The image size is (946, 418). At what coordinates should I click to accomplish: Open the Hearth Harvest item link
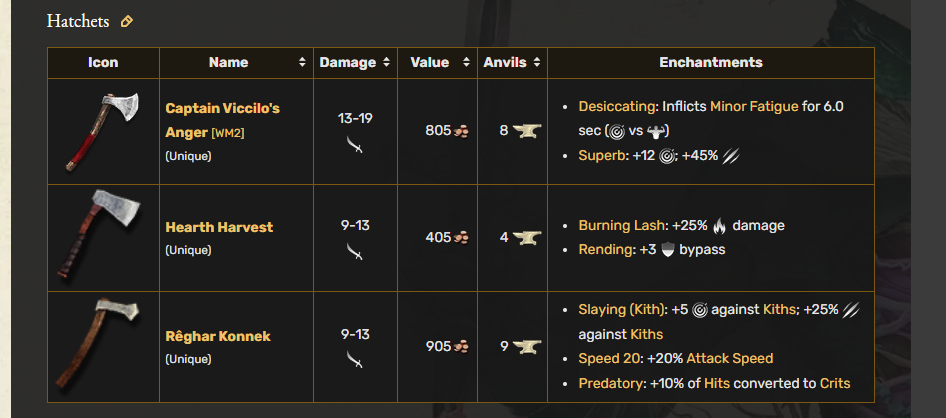pos(219,227)
